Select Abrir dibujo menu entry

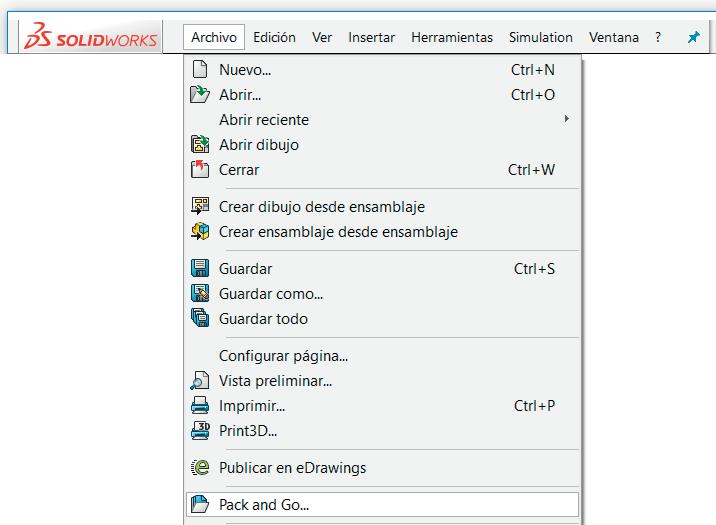(x=383, y=144)
